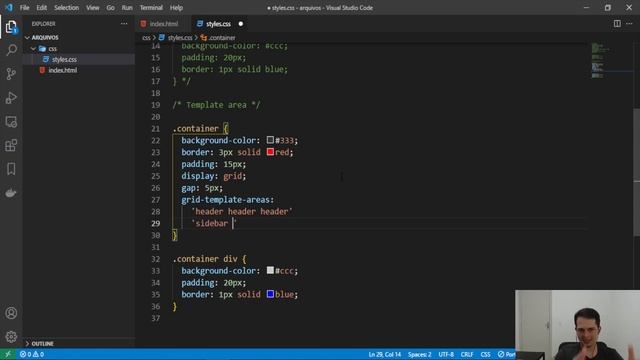
Task: Click the VS Code logo in the title bar
Action: pyautogui.click(x=9, y=7)
